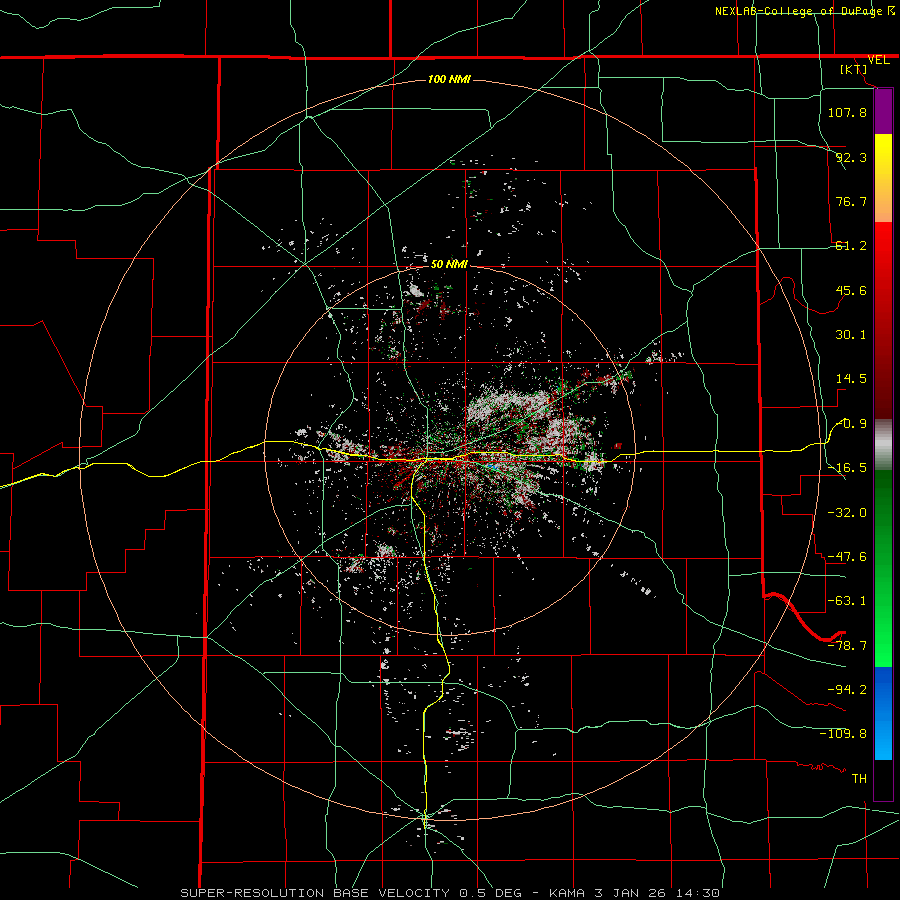Click the 107.8 value on velocity scale

point(847,112)
